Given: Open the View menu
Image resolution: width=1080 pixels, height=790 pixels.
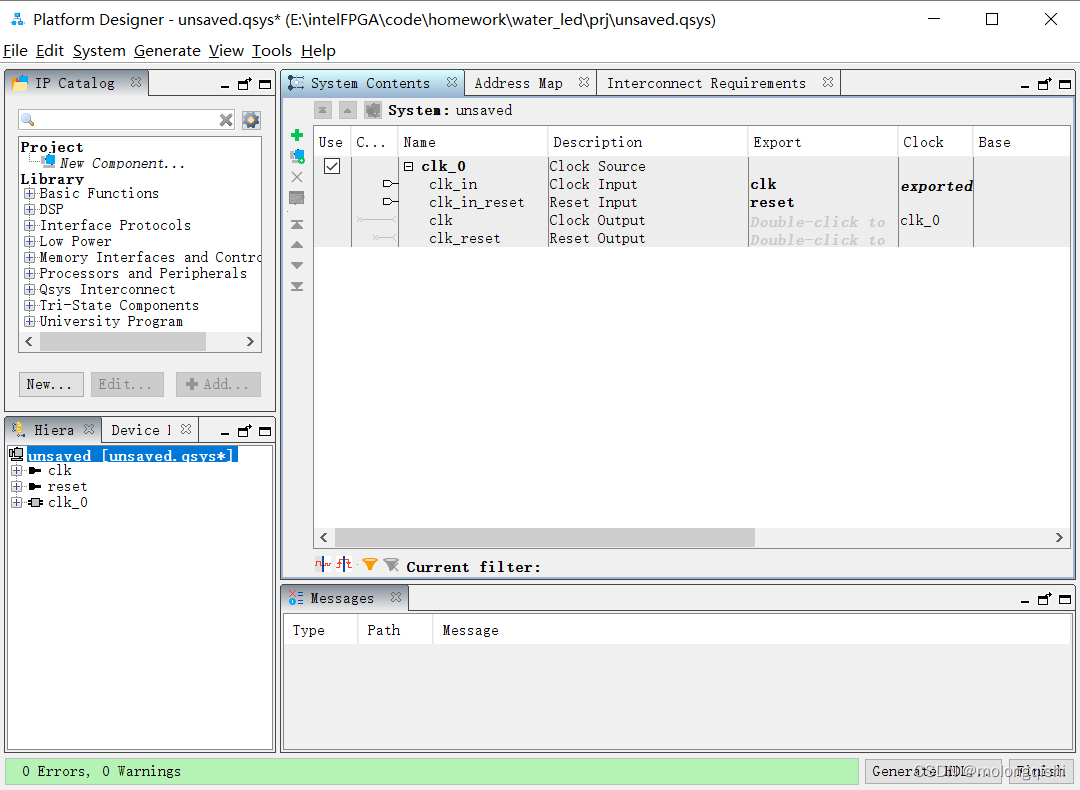Looking at the screenshot, I should (x=227, y=51).
